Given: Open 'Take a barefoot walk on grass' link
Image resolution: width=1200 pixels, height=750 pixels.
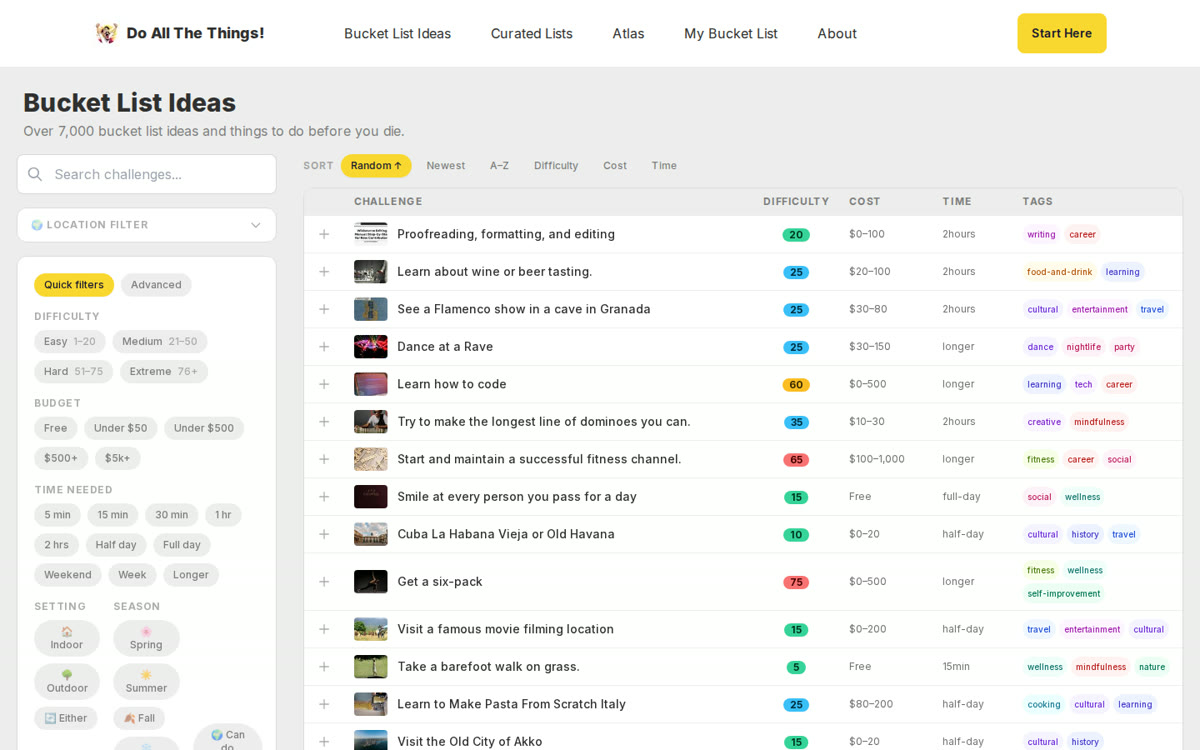Looking at the screenshot, I should coord(488,667).
